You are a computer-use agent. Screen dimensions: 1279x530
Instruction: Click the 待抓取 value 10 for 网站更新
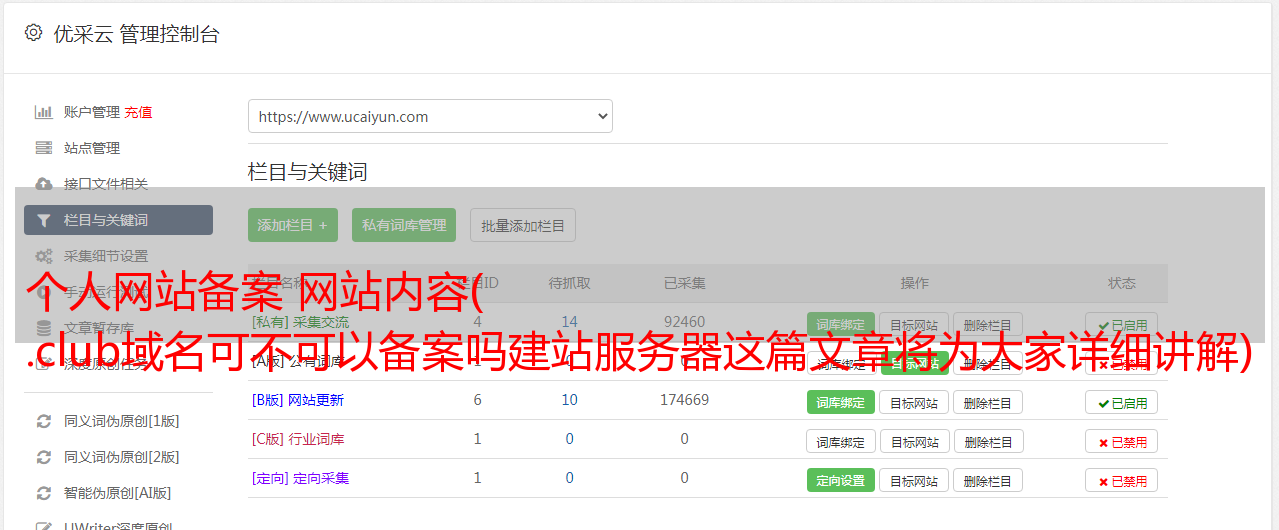pos(570,400)
